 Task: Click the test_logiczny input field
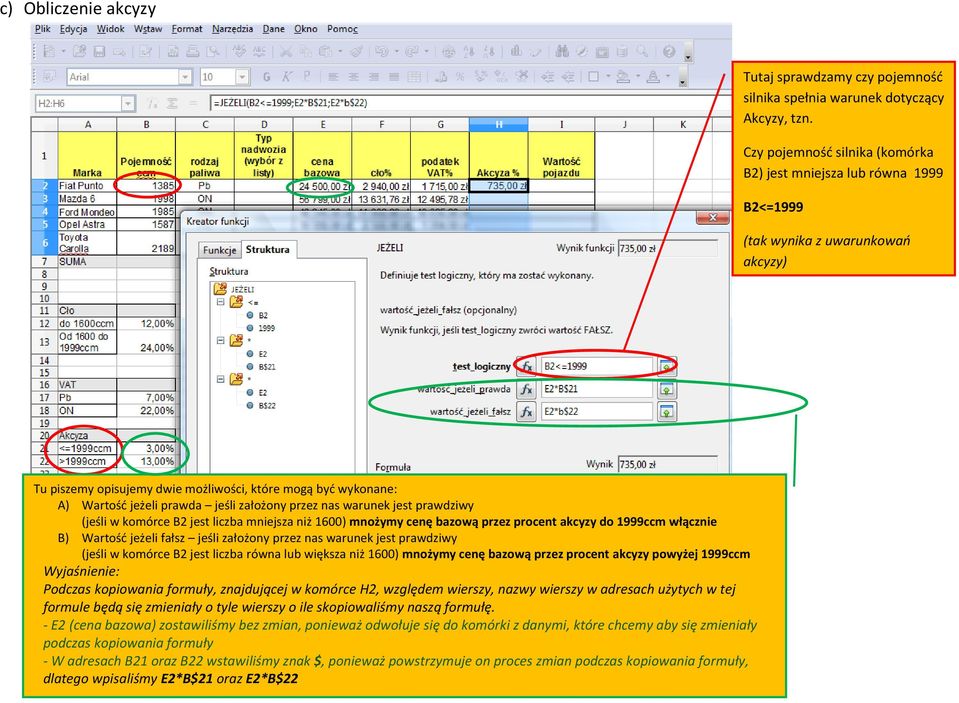[597, 366]
